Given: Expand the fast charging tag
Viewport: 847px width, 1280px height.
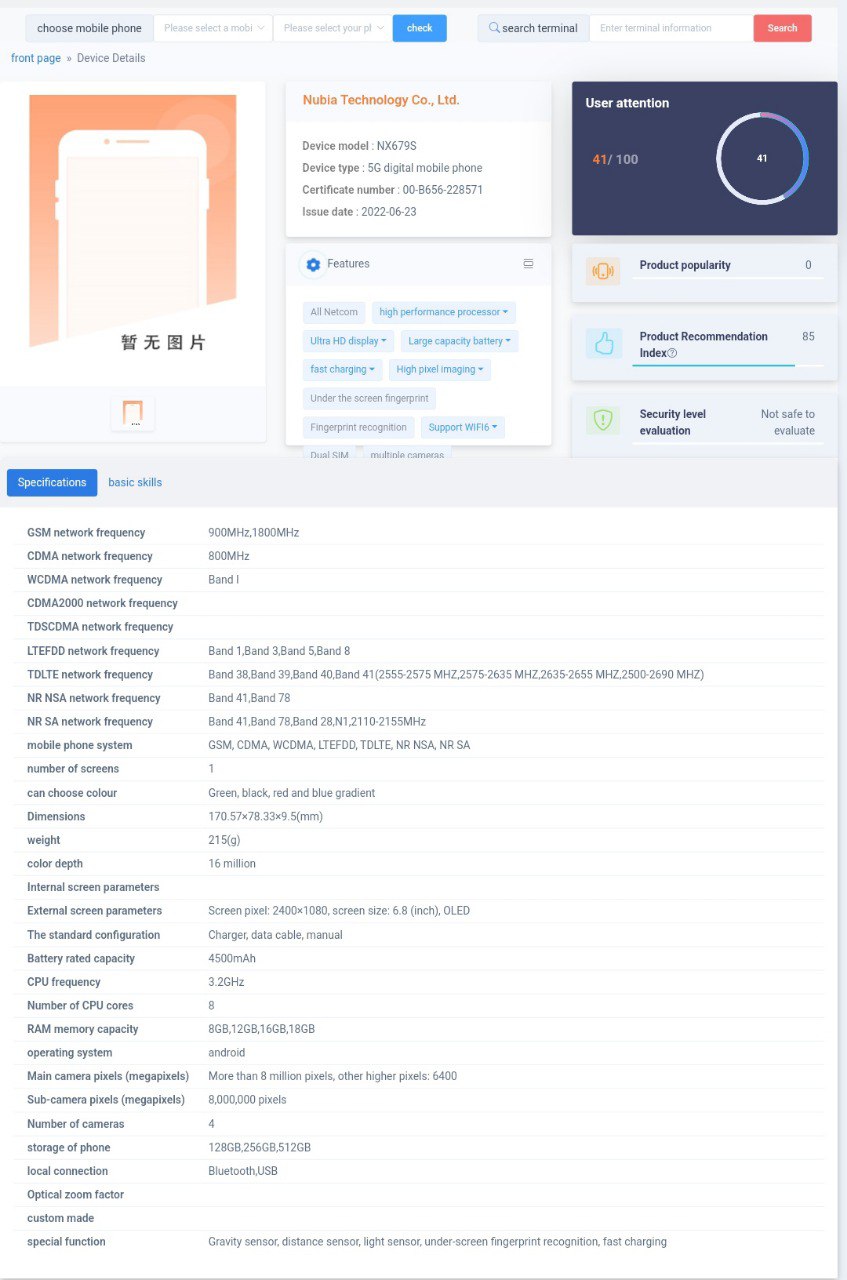Looking at the screenshot, I should pyautogui.click(x=343, y=369).
